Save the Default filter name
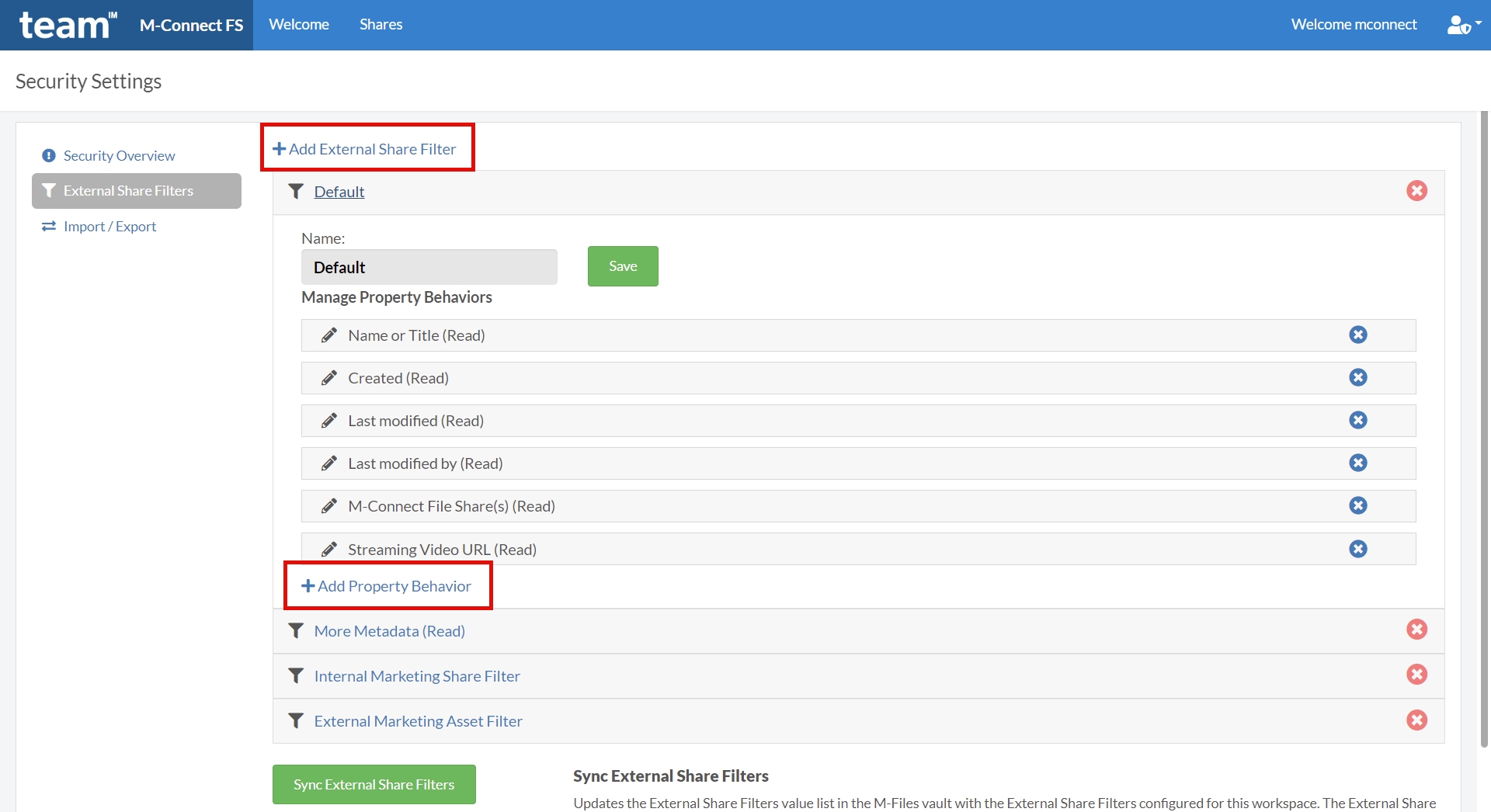The height and width of the screenshot is (812, 1491). (622, 265)
